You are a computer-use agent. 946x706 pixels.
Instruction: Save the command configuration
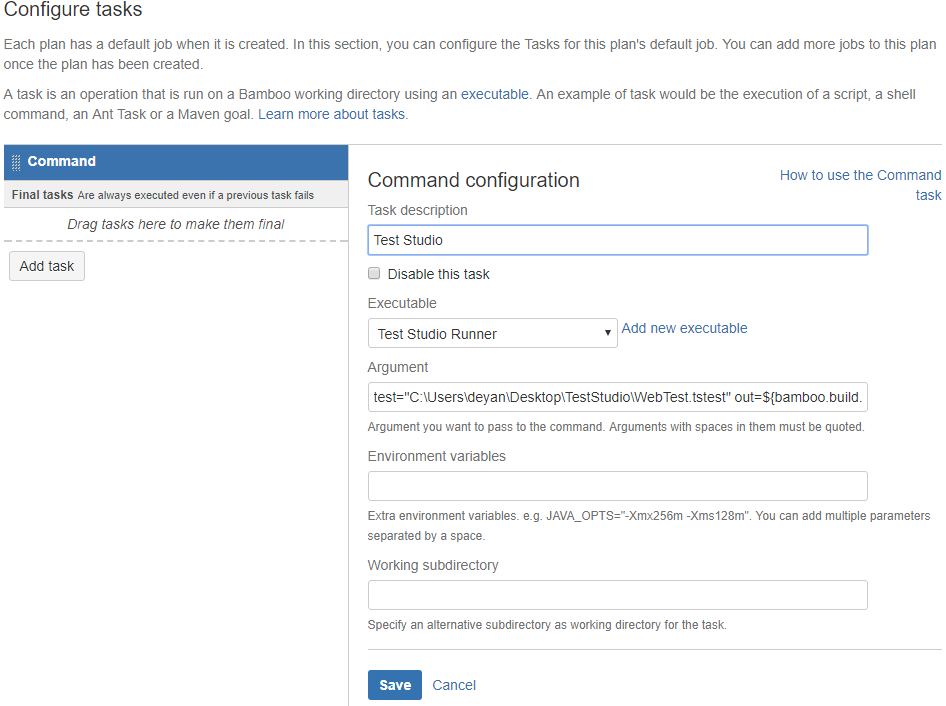(x=395, y=685)
